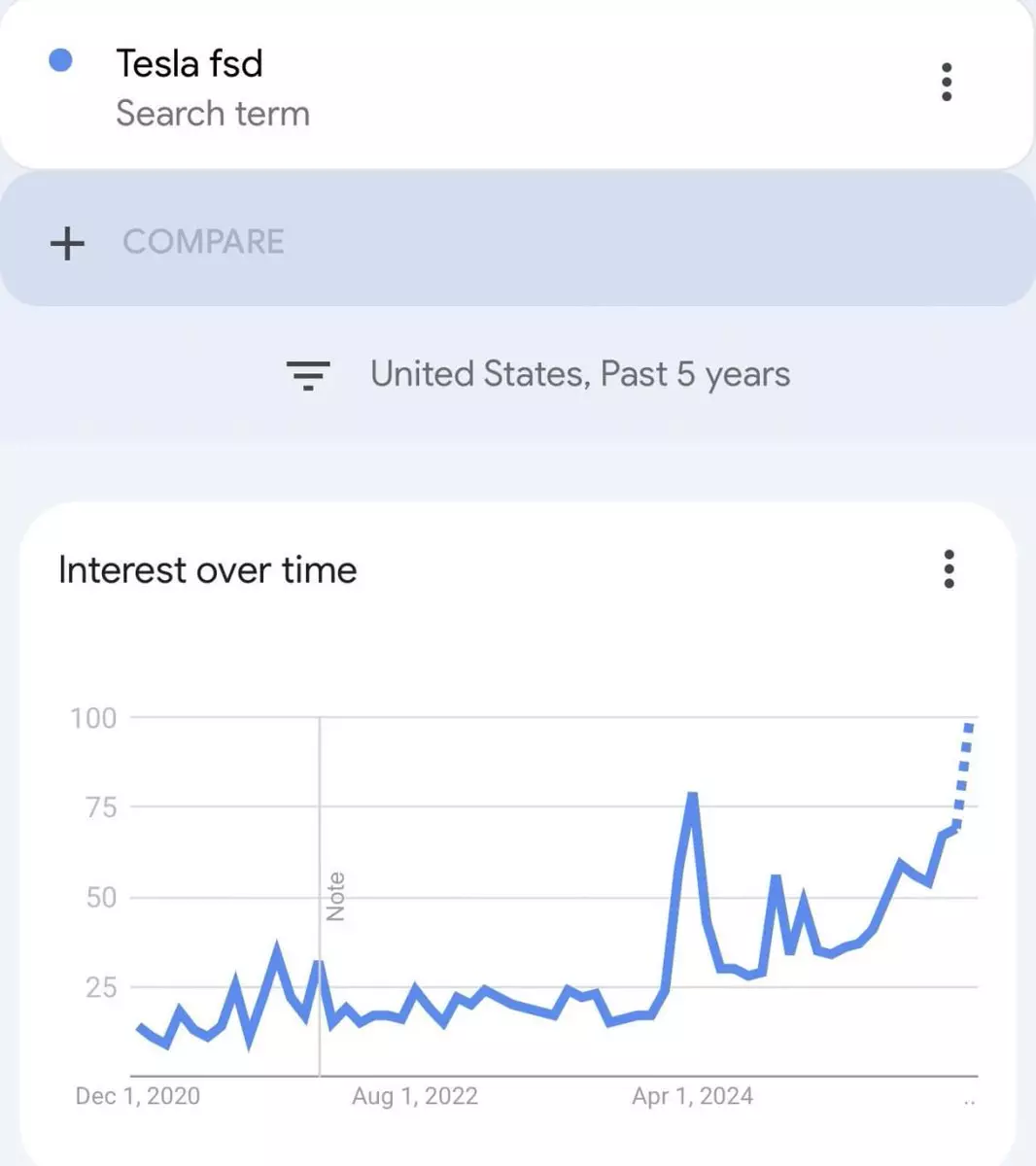Click the Interest over time heading
Image resolution: width=1036 pixels, height=1166 pixels.
click(x=207, y=570)
